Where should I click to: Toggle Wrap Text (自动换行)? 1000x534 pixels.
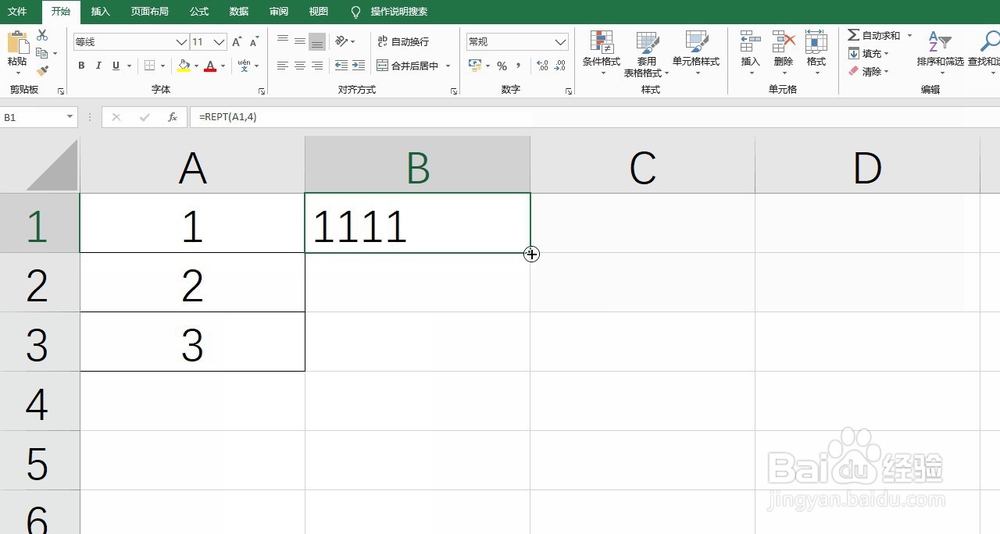click(403, 41)
